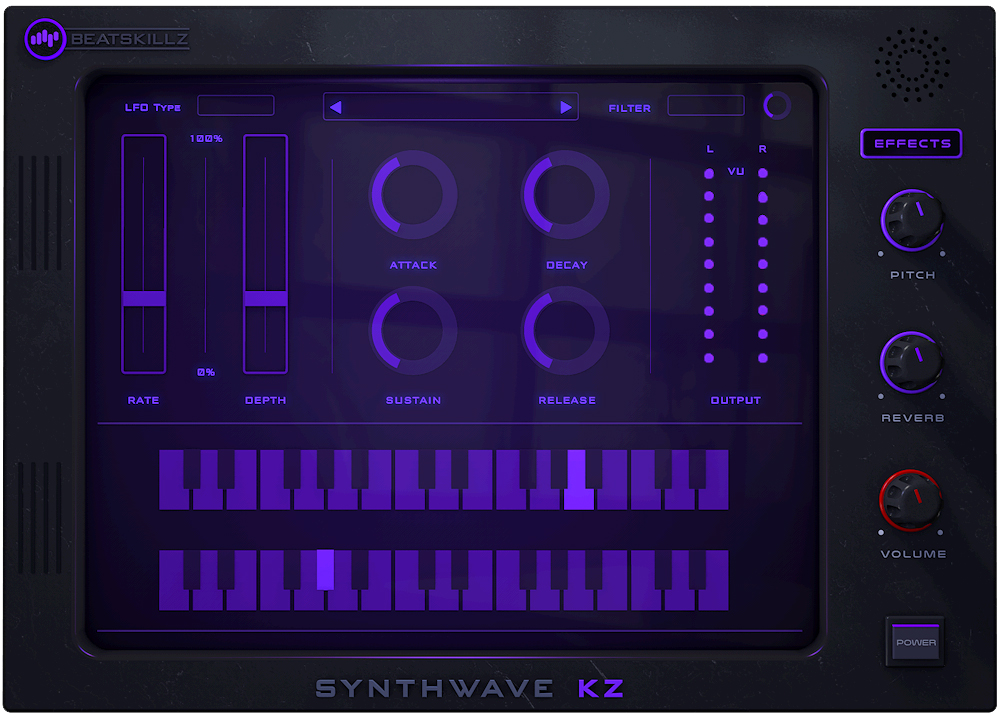Click the LFO Type label
Screen dimensions: 1000x720
coord(152,107)
